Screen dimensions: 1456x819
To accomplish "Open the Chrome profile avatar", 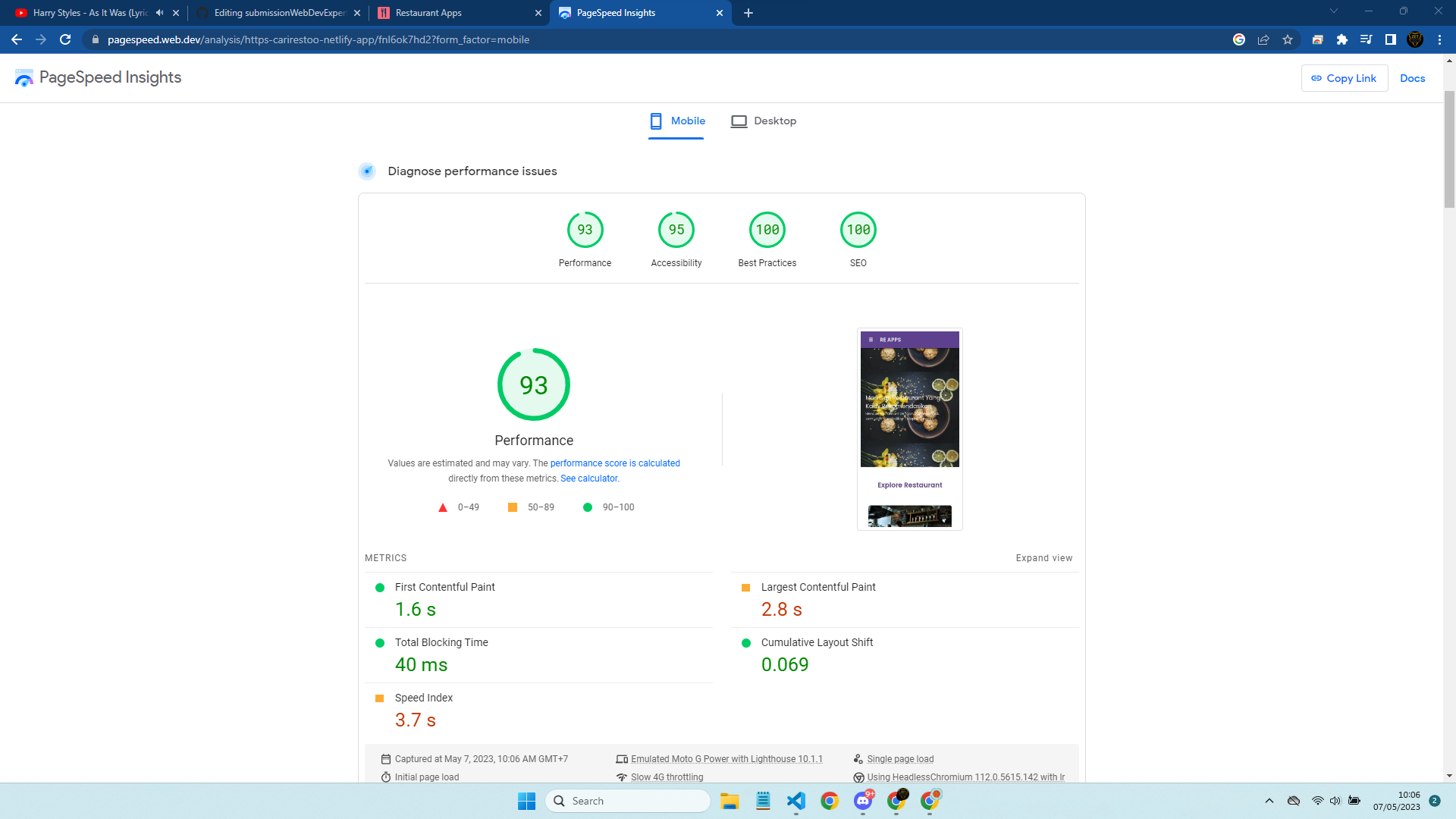I will coord(1415,39).
